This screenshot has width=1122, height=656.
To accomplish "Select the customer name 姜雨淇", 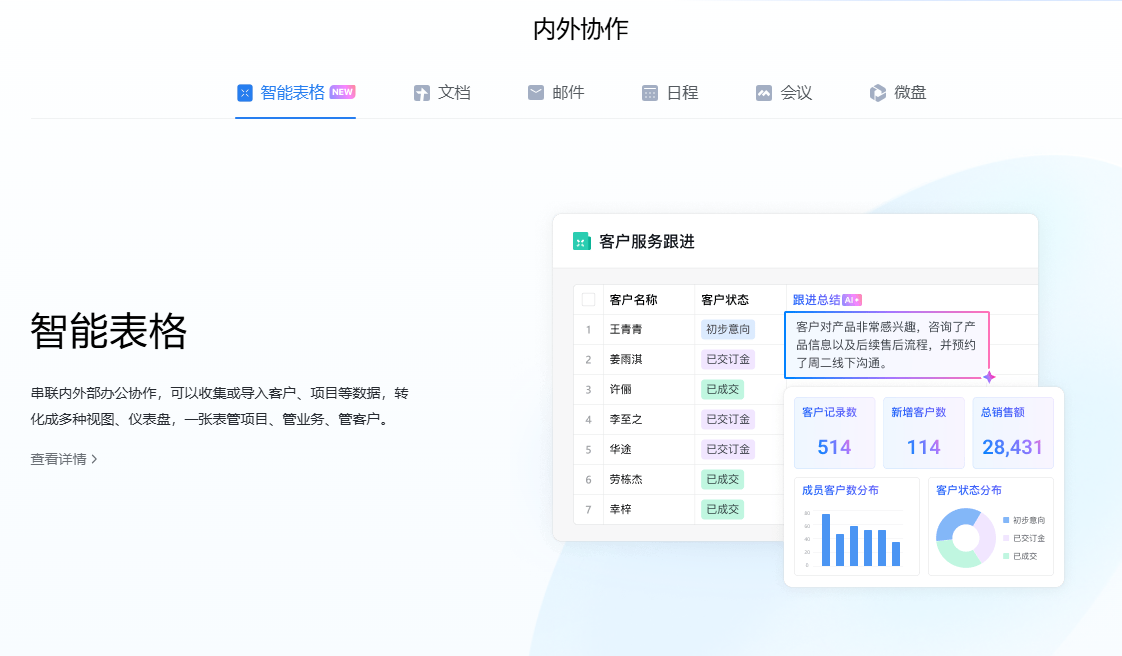I will click(x=626, y=359).
